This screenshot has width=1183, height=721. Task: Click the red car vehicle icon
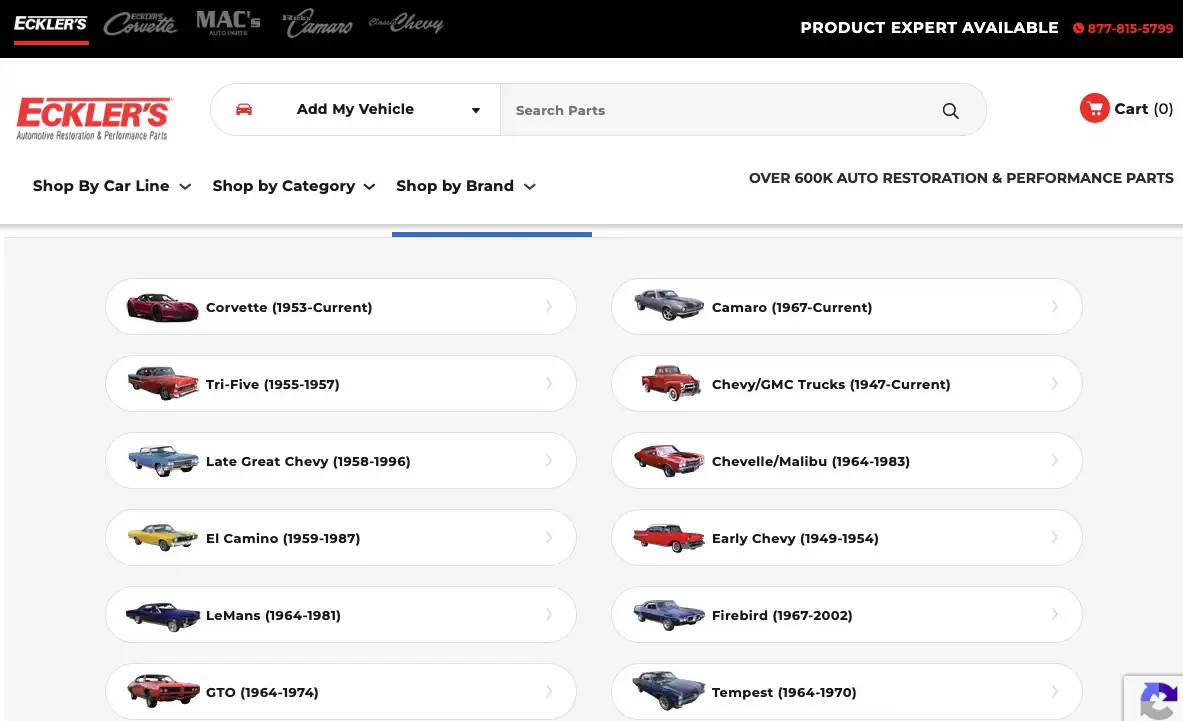[244, 109]
